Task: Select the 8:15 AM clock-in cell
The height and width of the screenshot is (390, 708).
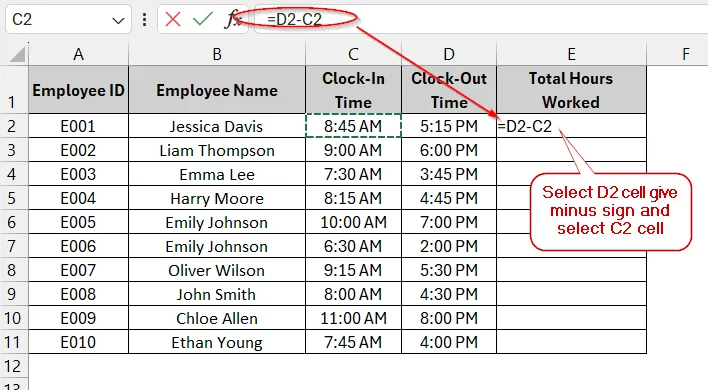Action: (x=354, y=198)
